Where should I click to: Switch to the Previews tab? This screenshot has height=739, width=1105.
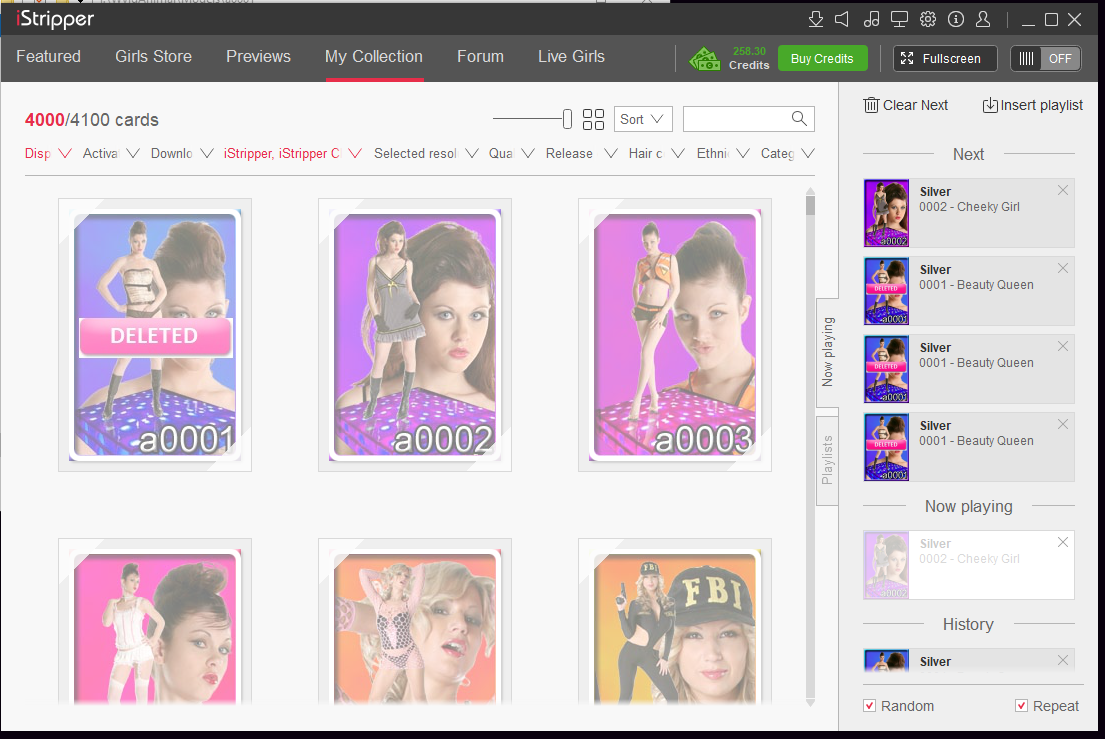259,56
